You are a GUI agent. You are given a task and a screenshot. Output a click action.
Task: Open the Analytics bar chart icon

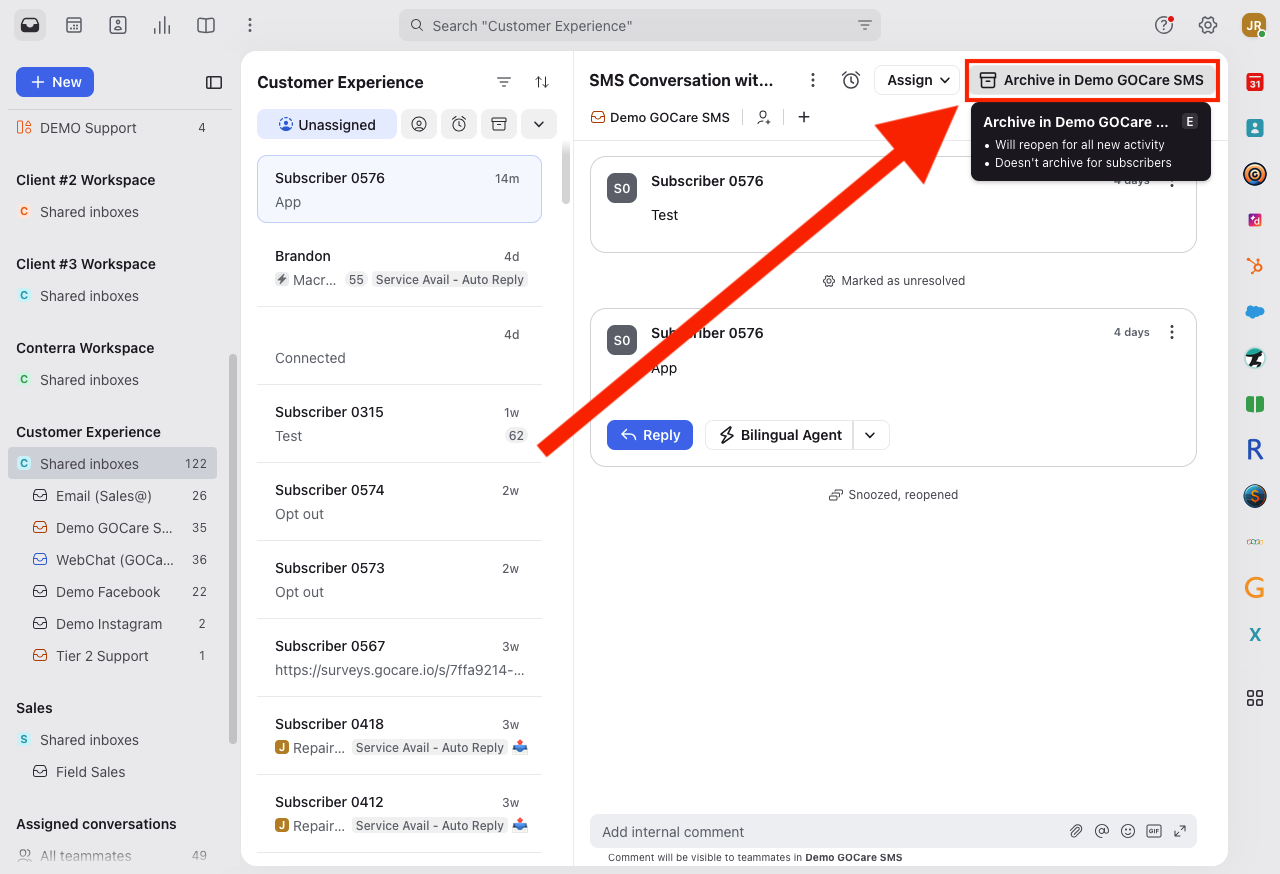tap(162, 25)
